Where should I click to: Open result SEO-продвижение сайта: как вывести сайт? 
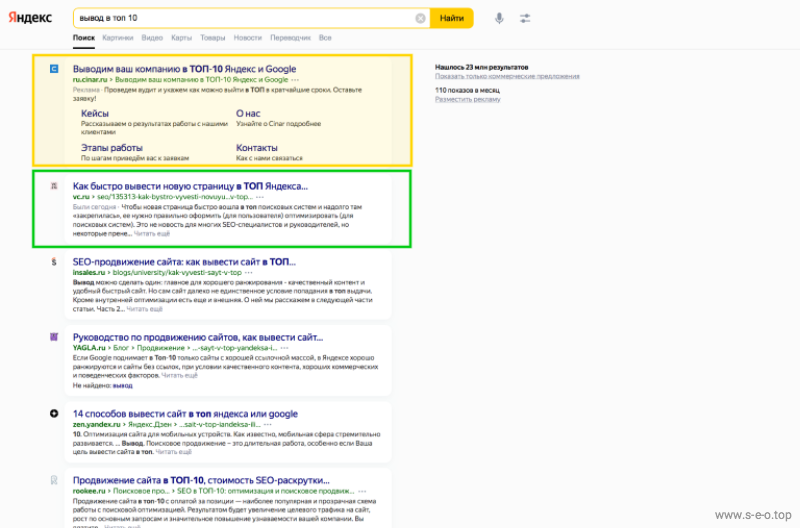pos(184,262)
